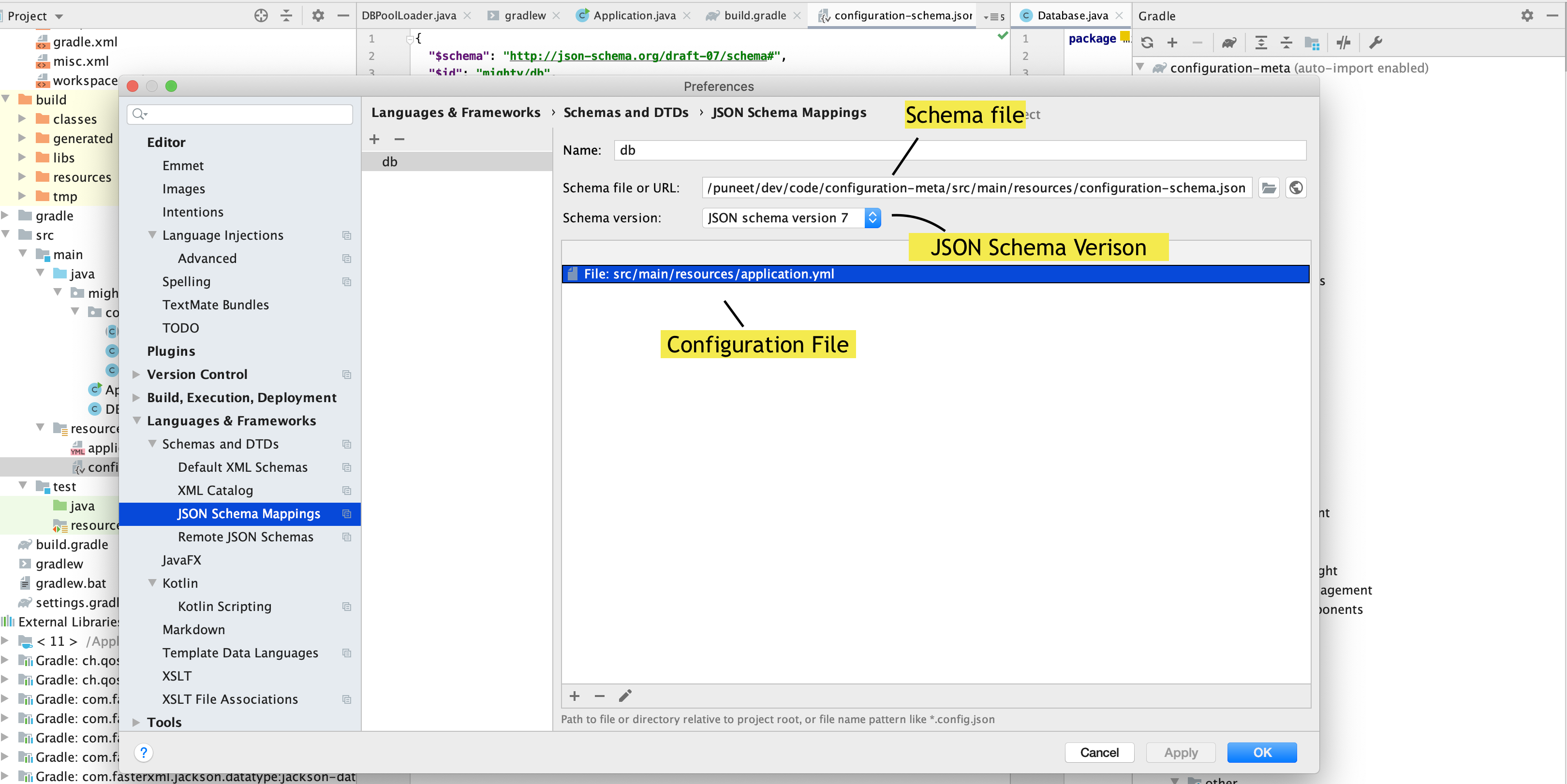Select Remote JSON Schemas in settings tree
Screen dimensions: 1567x784
coord(245,537)
